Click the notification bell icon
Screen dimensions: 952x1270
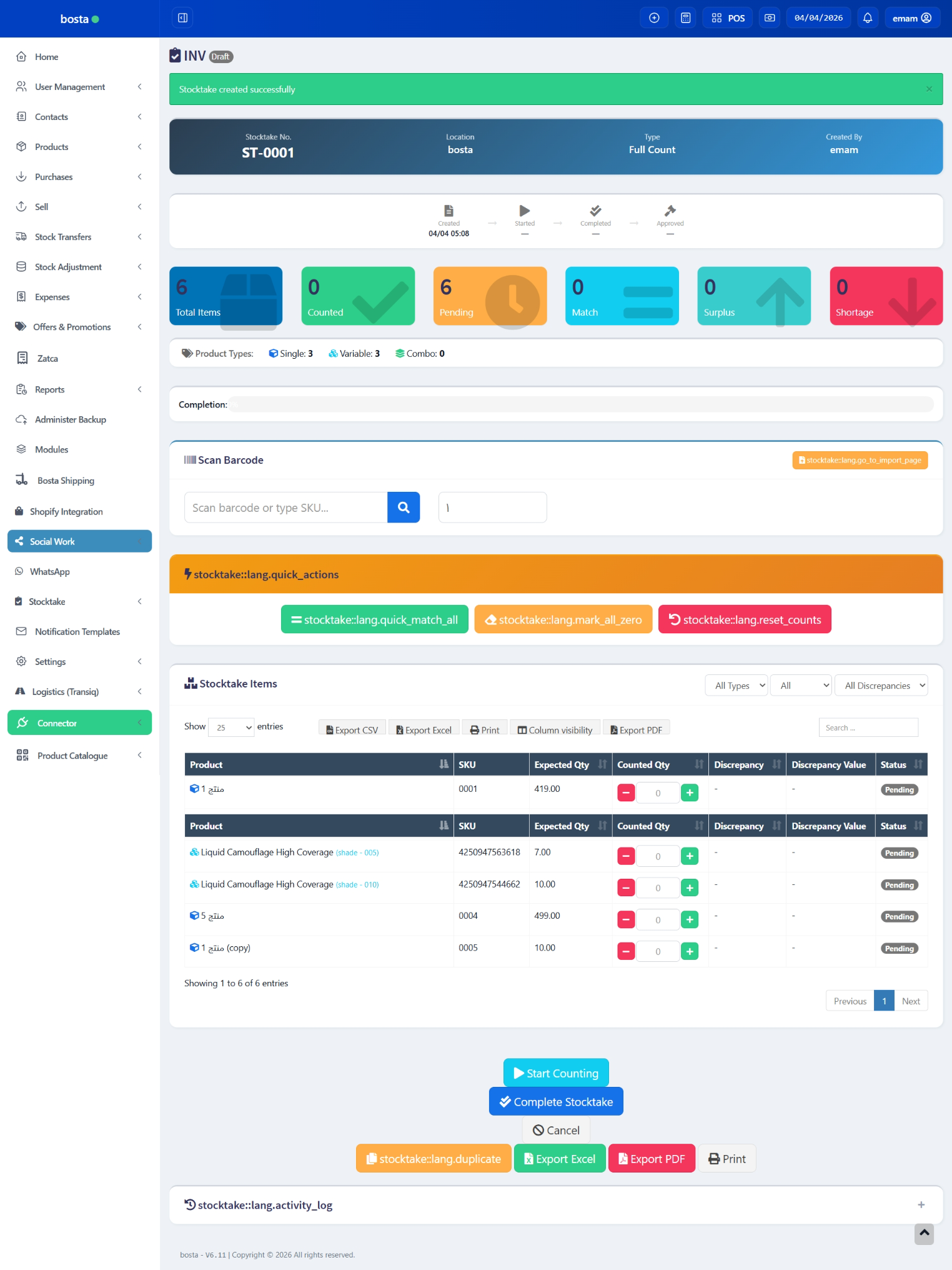[867, 18]
